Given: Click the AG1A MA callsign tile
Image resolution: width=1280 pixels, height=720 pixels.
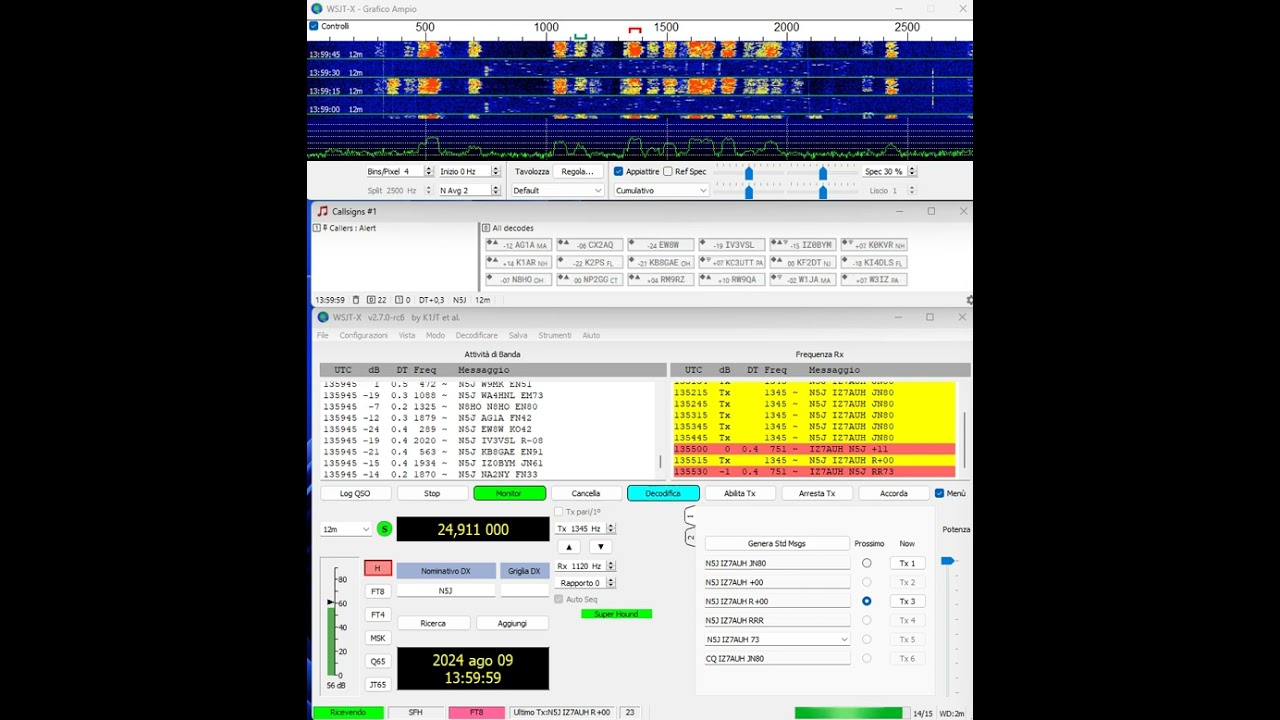Looking at the screenshot, I should 518,245.
